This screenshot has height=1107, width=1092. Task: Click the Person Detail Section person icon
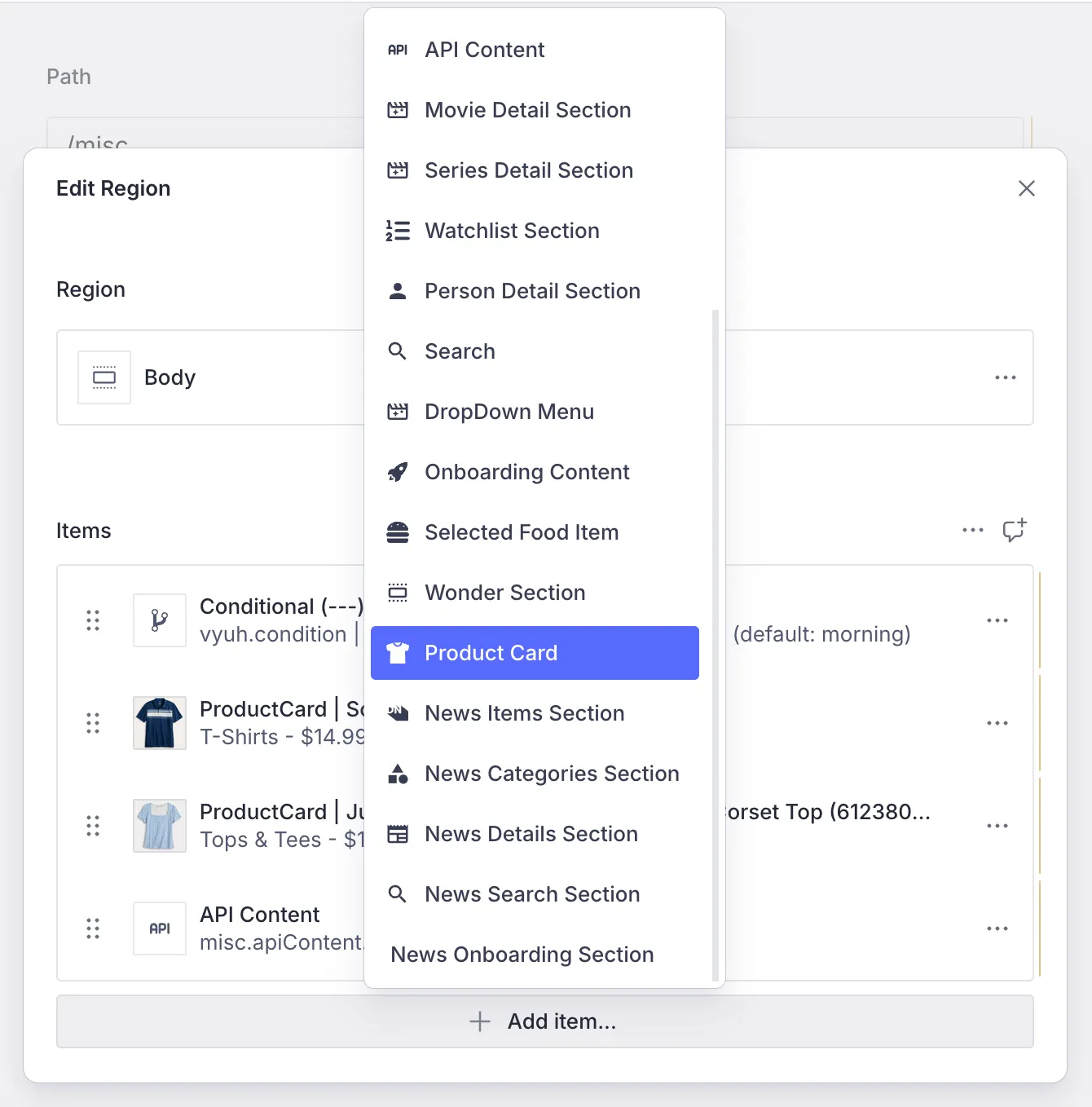[398, 291]
